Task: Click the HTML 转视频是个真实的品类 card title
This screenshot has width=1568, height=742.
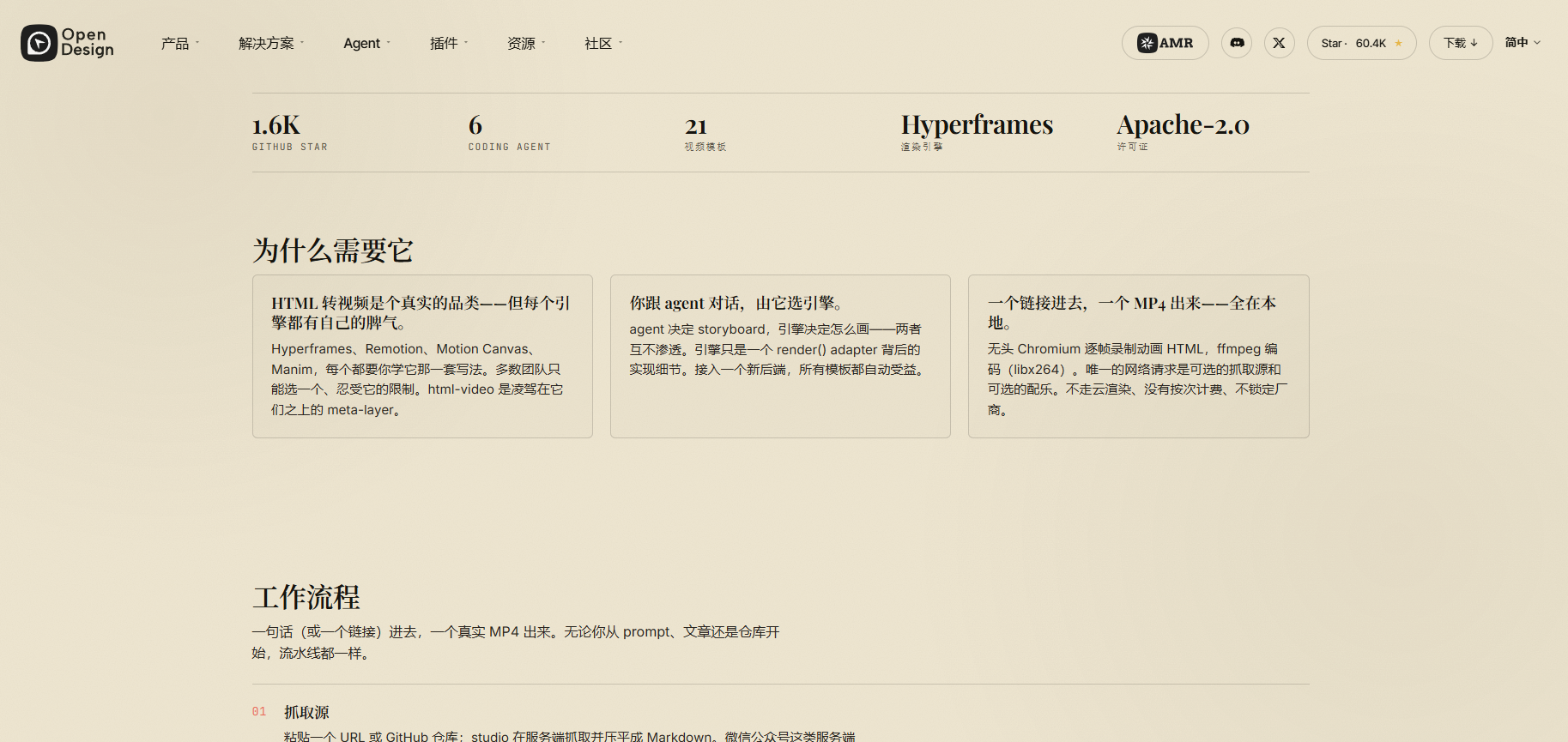Action: [421, 312]
